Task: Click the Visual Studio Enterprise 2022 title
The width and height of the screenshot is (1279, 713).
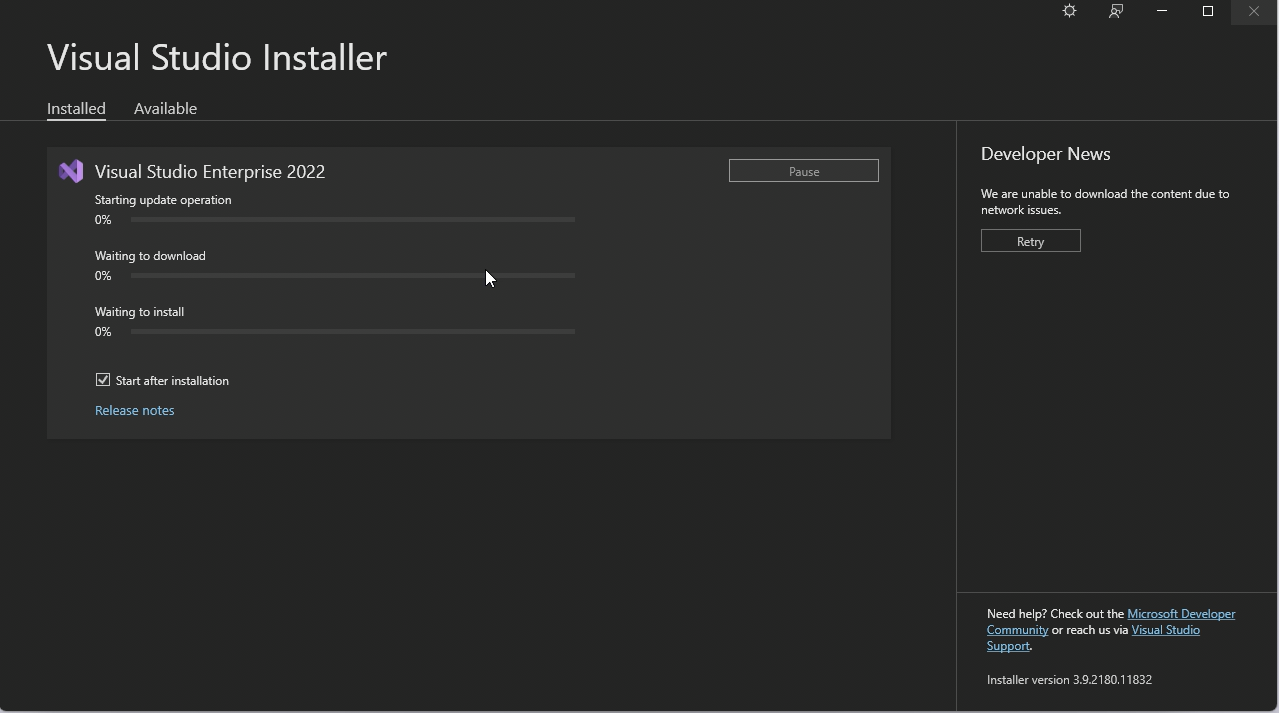Action: 210,172
